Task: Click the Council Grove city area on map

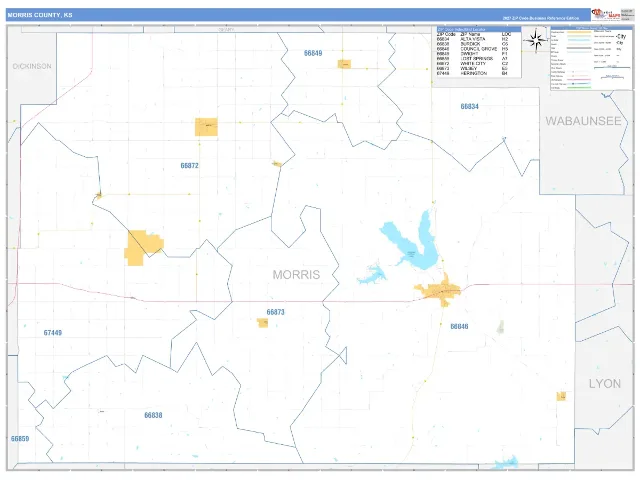Action: coord(439,291)
